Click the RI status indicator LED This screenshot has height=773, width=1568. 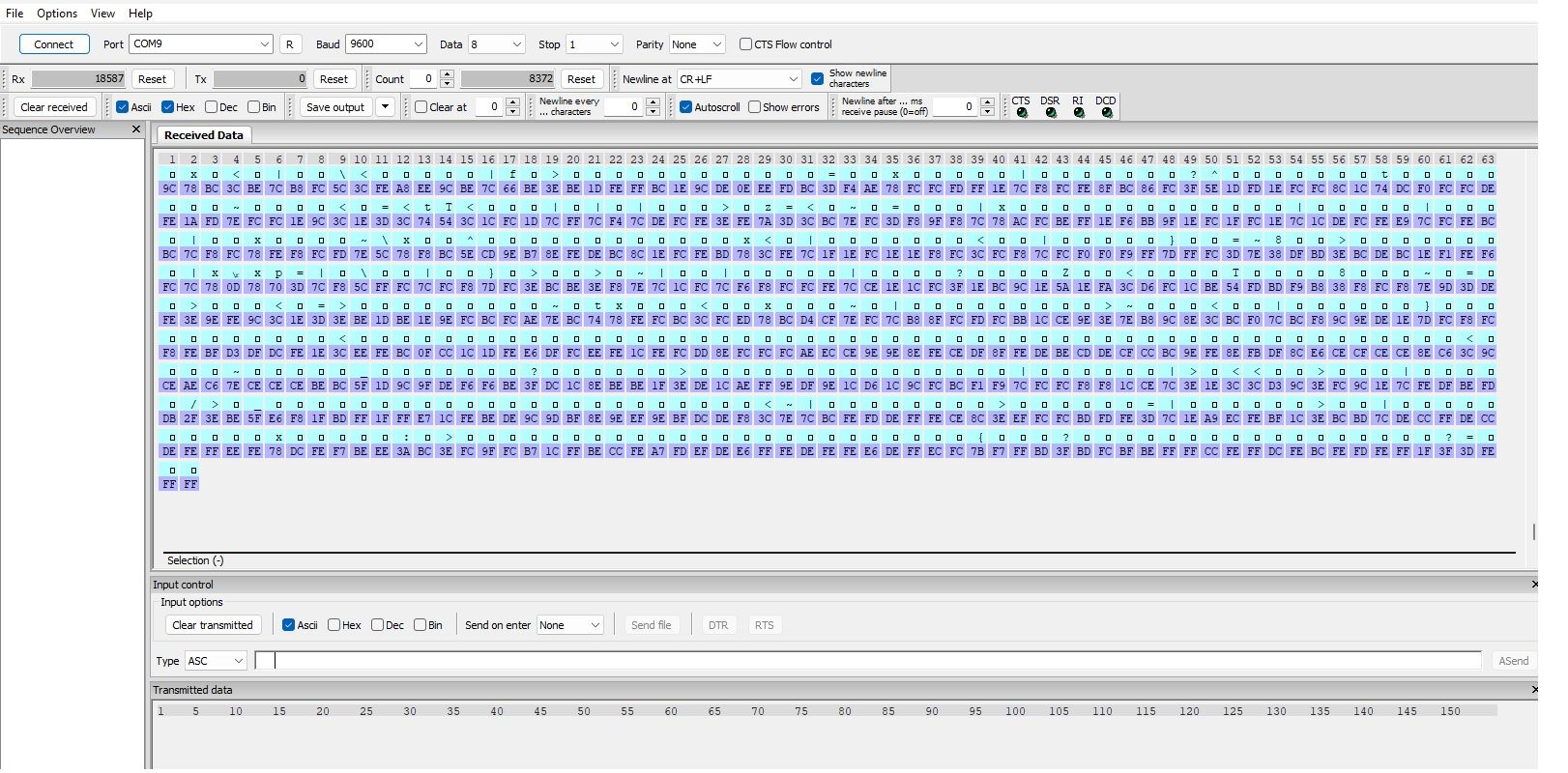[1079, 113]
